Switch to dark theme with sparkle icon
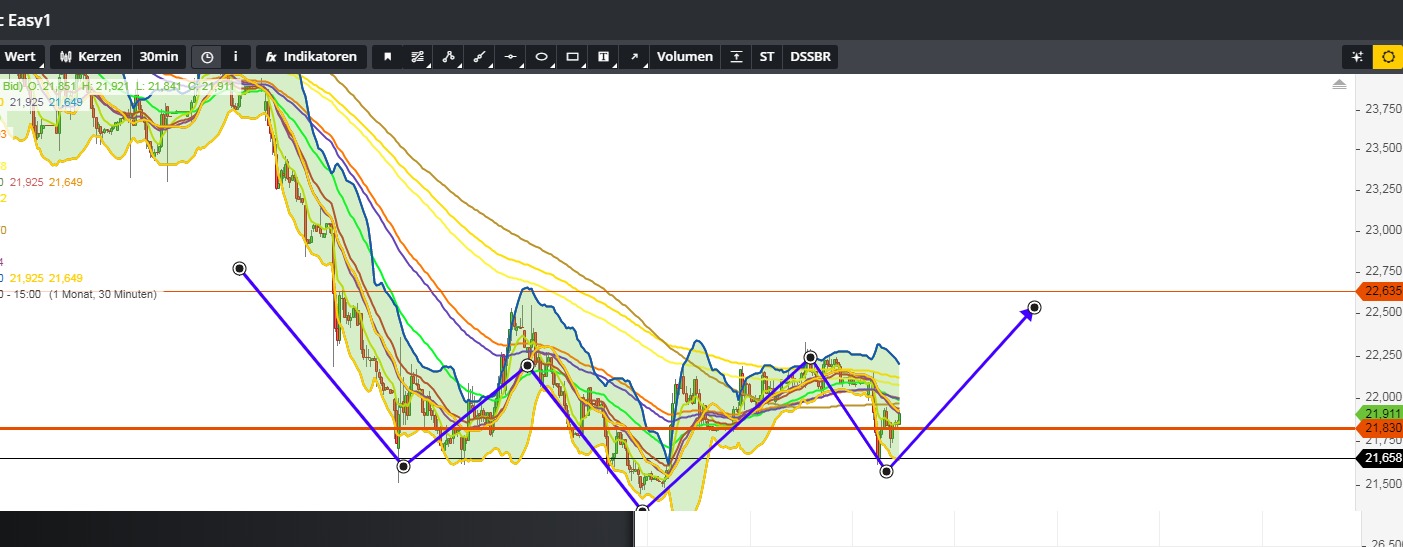Screen dimensions: 1403x547 1357,57
